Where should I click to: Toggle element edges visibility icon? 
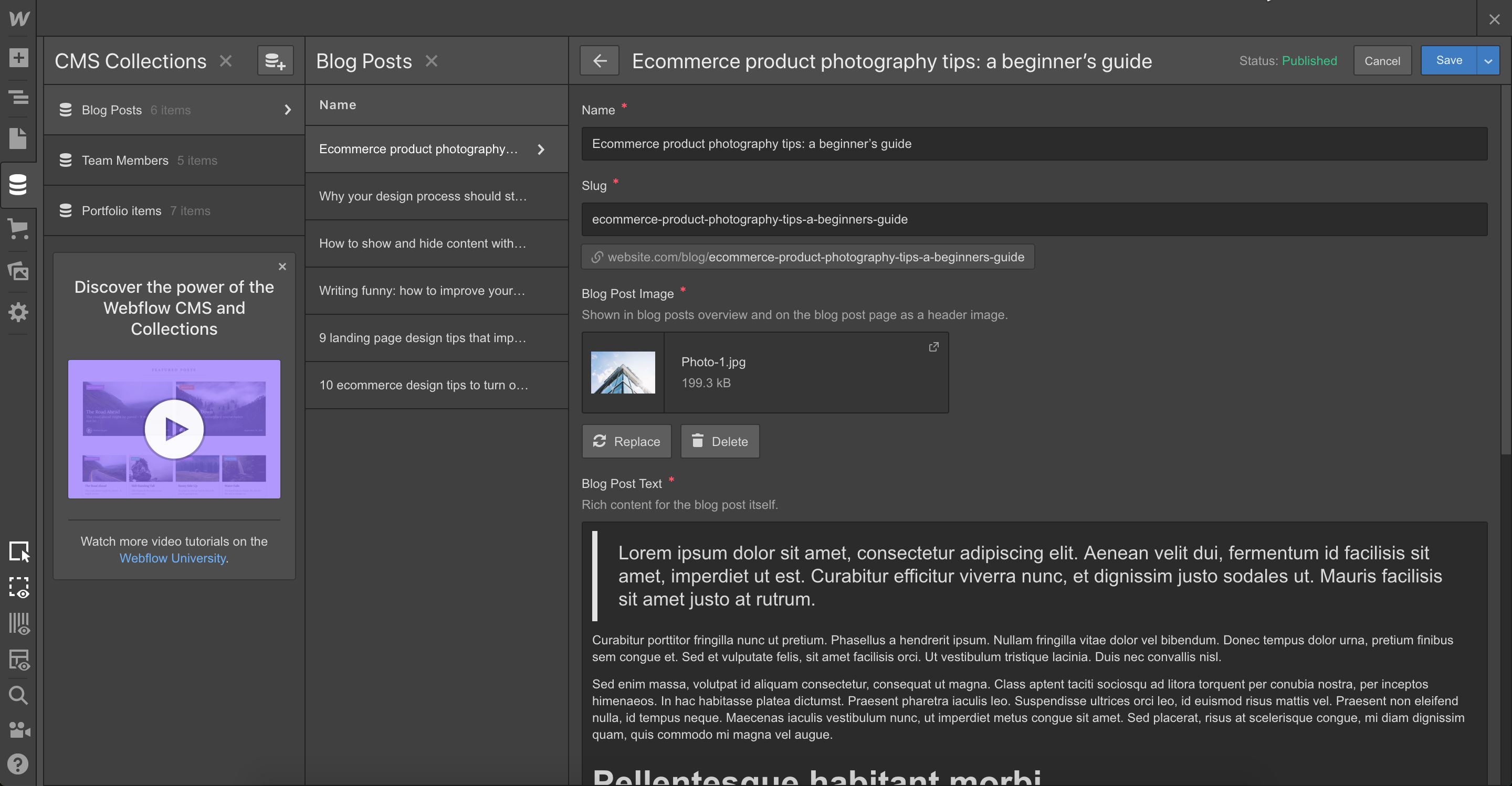tap(19, 587)
